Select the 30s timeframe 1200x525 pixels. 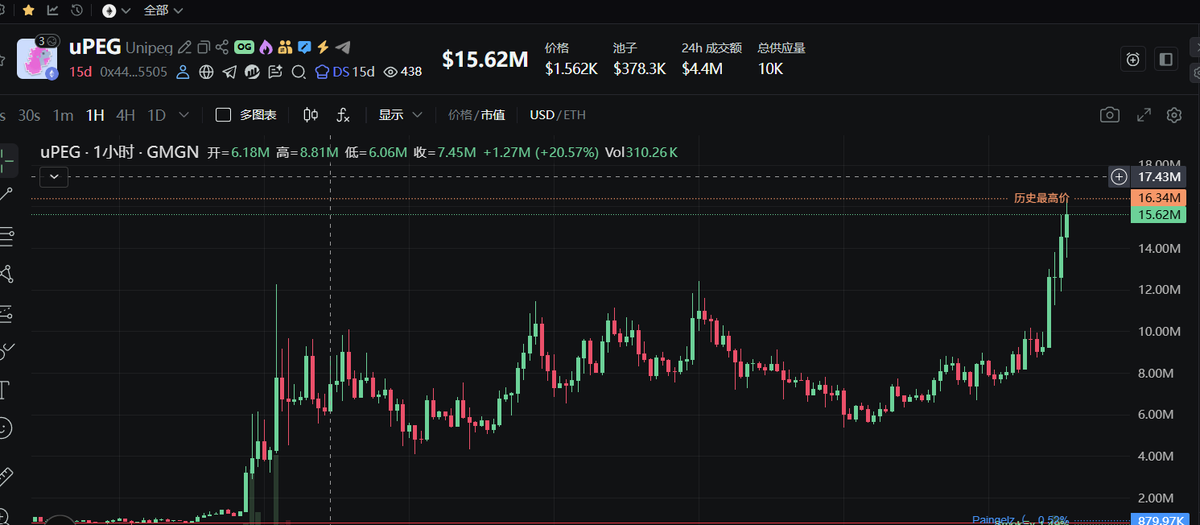(29, 115)
